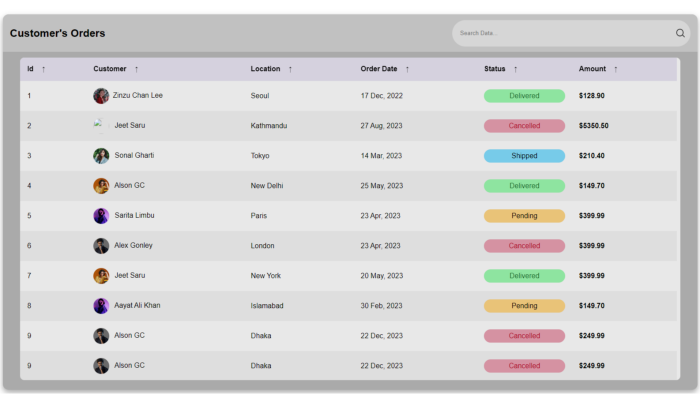This screenshot has height=394, width=700.
Task: Select the Aayat Ali Khan name
Action: (x=137, y=305)
